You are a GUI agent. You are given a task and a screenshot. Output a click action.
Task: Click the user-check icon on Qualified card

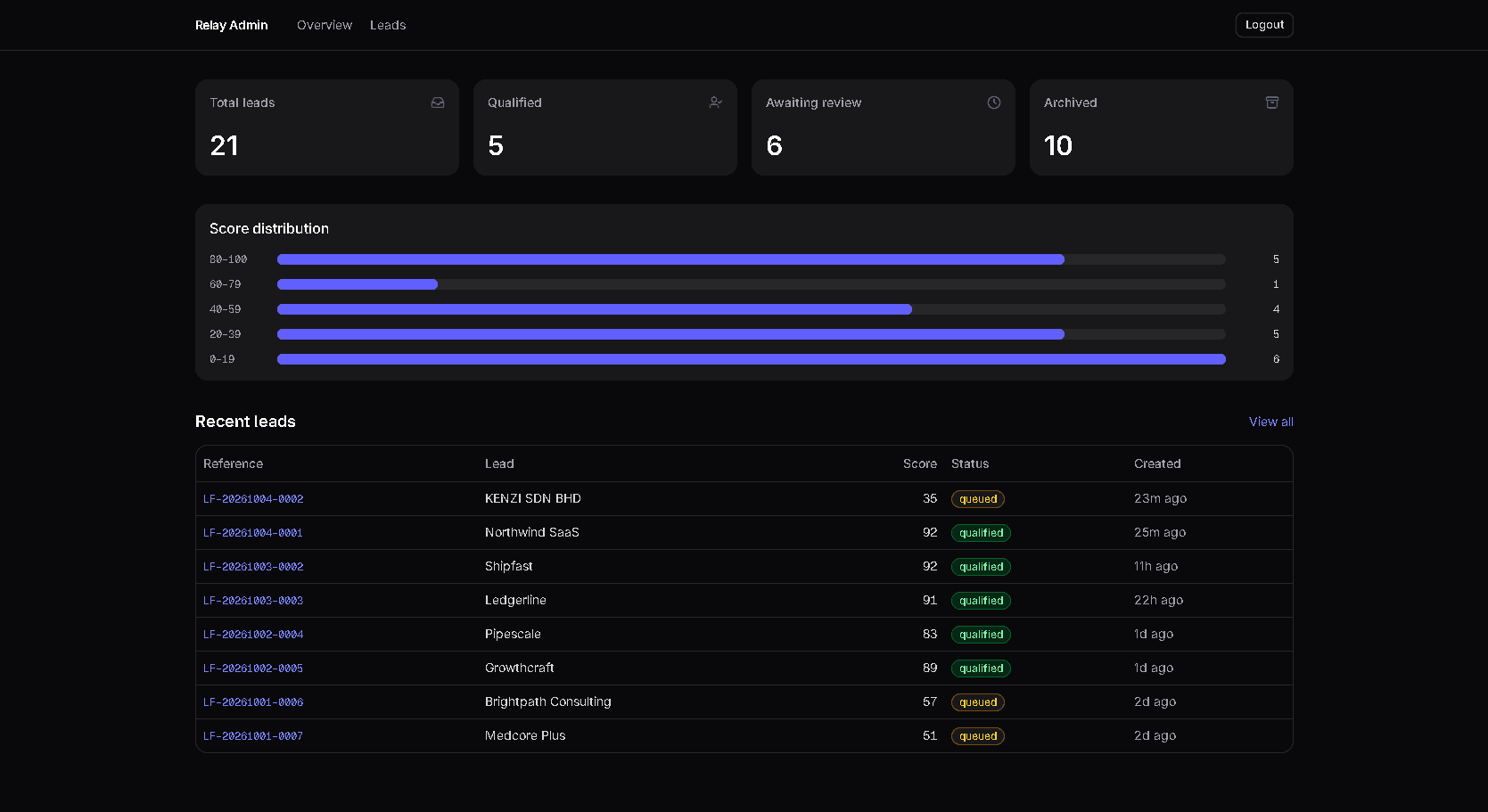(716, 103)
